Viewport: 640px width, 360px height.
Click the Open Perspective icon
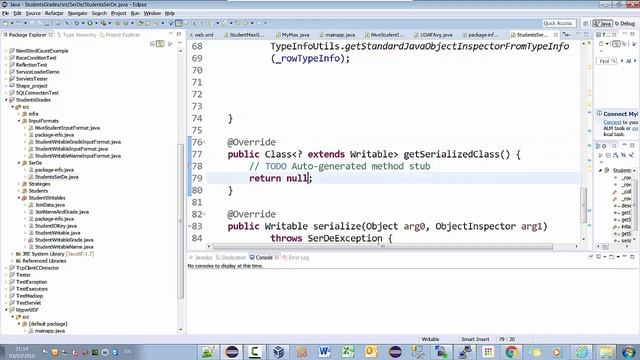click(586, 24)
